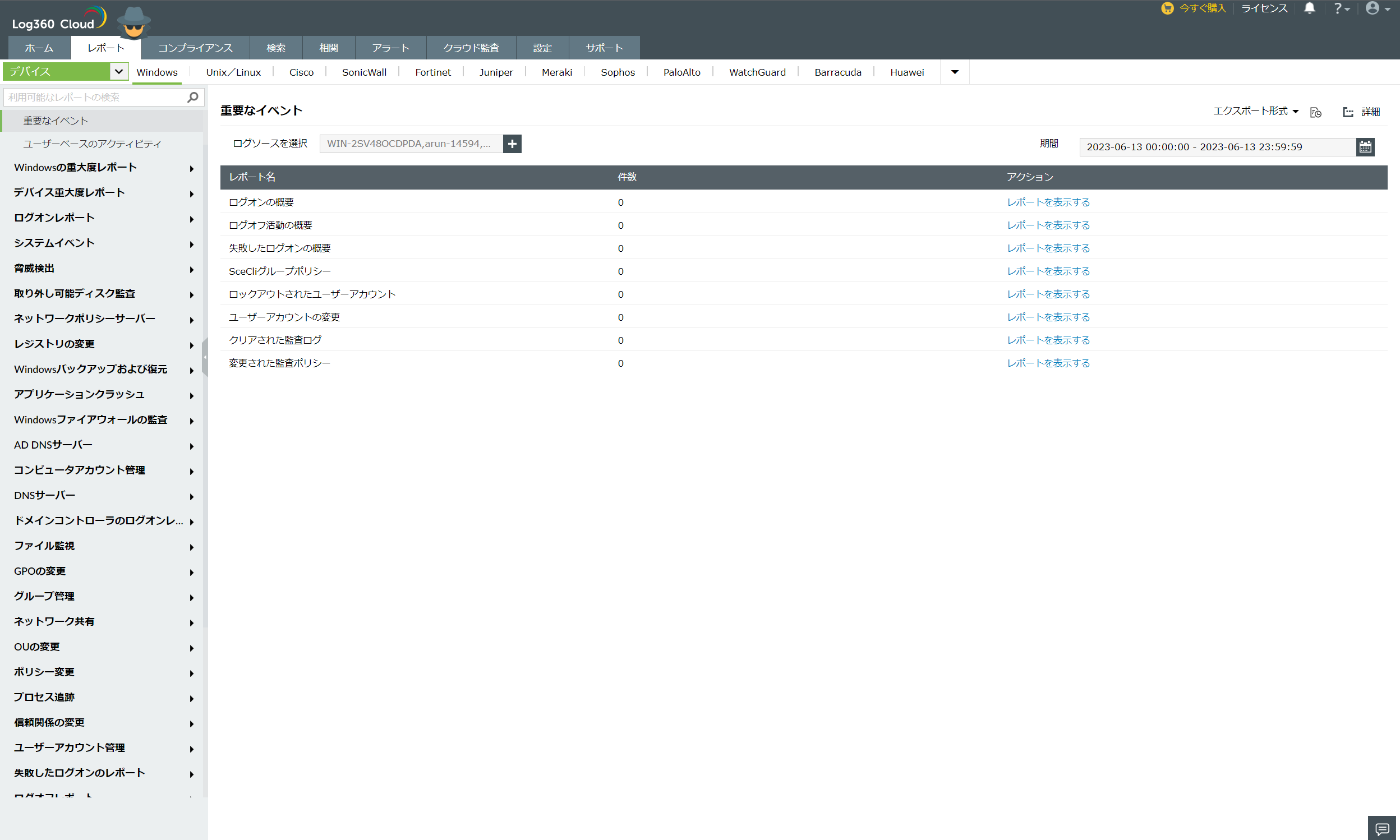
Task: Open the calendar date picker icon
Action: [x=1365, y=147]
